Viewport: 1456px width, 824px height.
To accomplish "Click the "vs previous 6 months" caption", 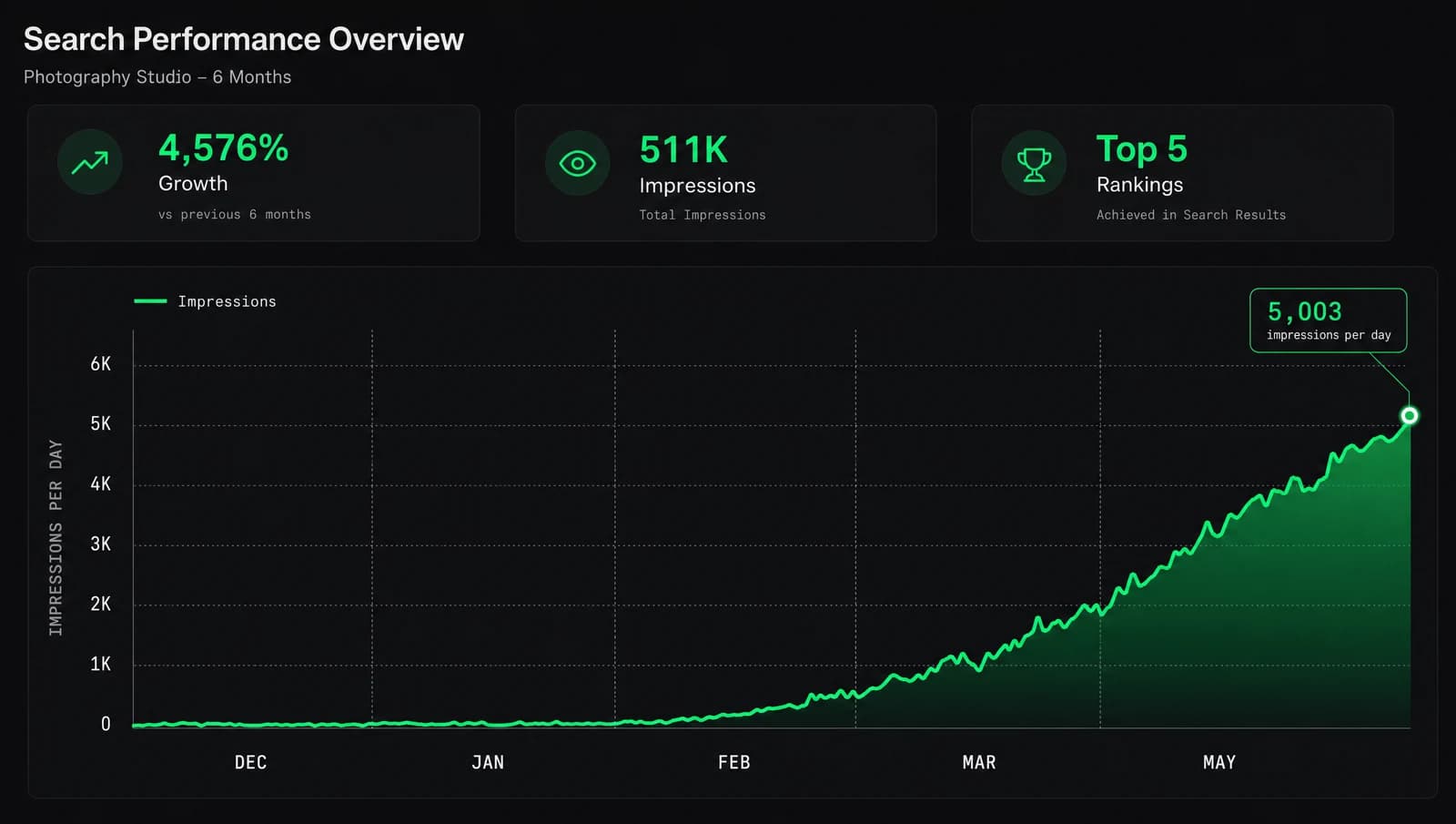I will coord(235,215).
